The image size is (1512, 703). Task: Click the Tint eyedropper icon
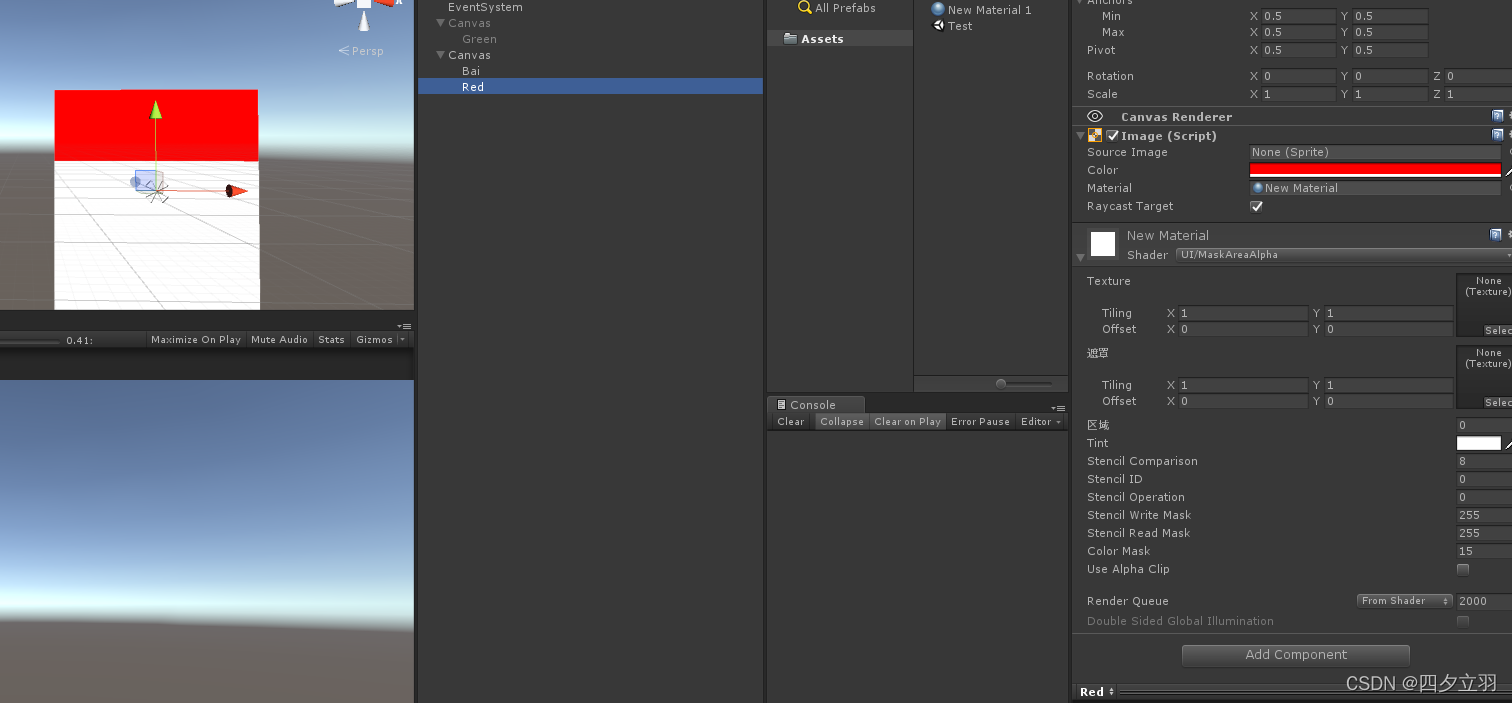[1508, 444]
